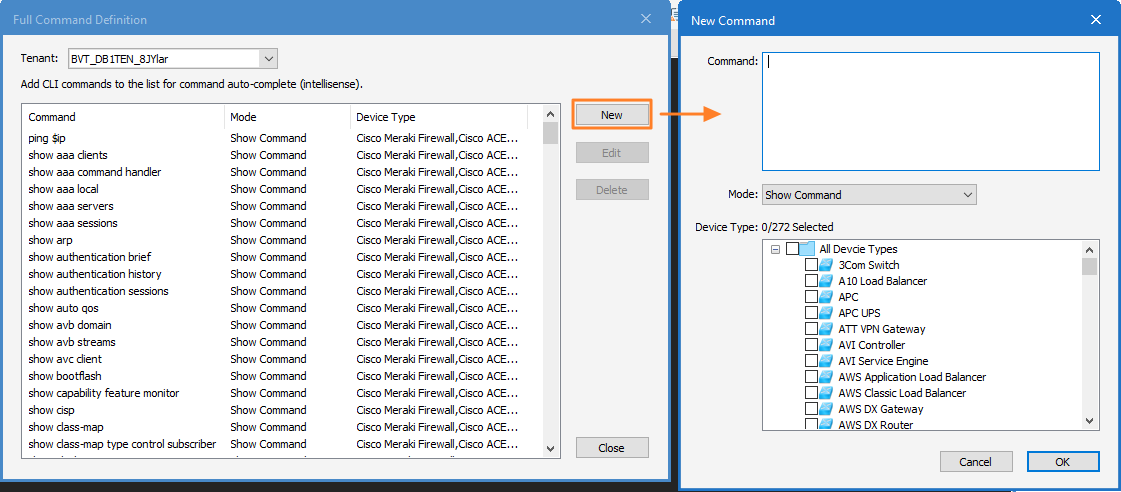Viewport: 1121px width, 492px height.
Task: Tick the AVI Service Engine checkbox
Action: tap(811, 361)
